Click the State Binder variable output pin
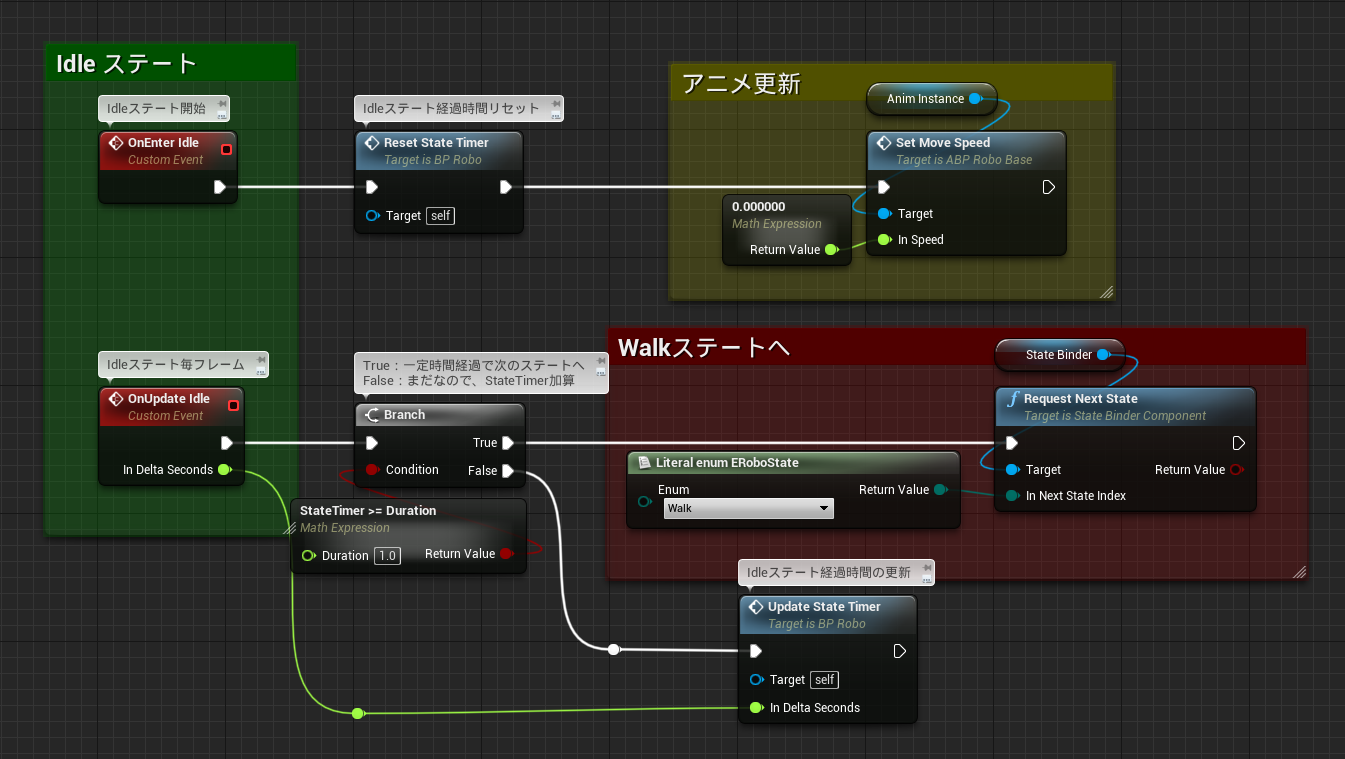Screen dimensions: 1345x759 pos(1103,355)
